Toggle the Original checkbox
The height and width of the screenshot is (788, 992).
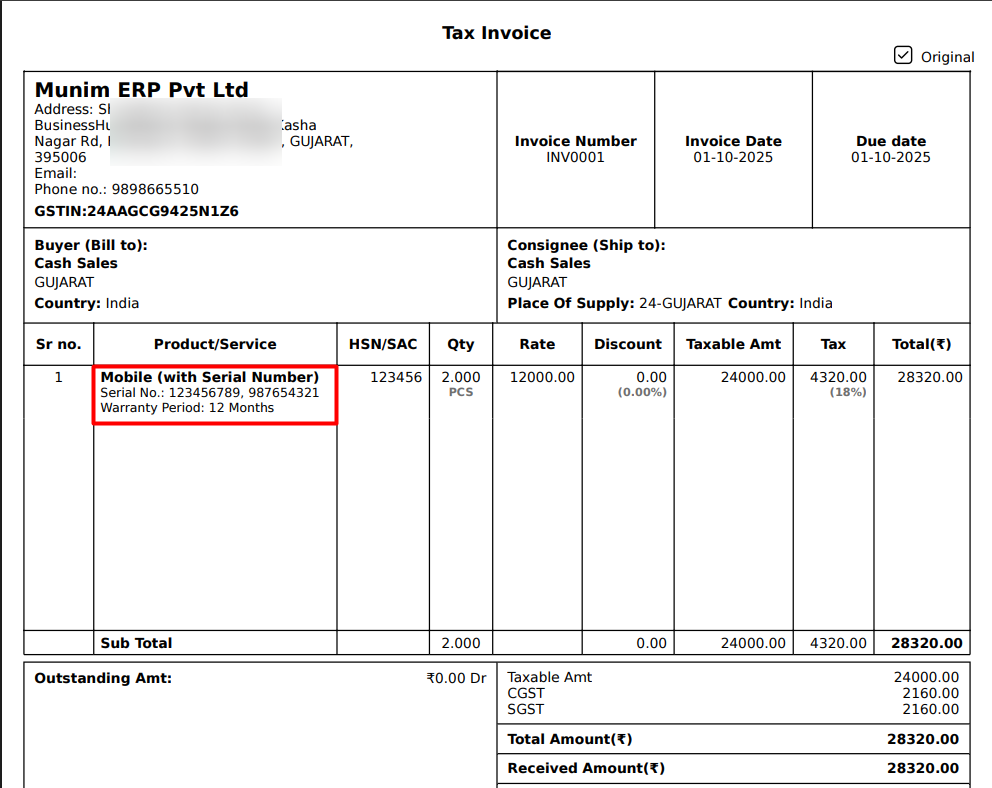pos(903,55)
